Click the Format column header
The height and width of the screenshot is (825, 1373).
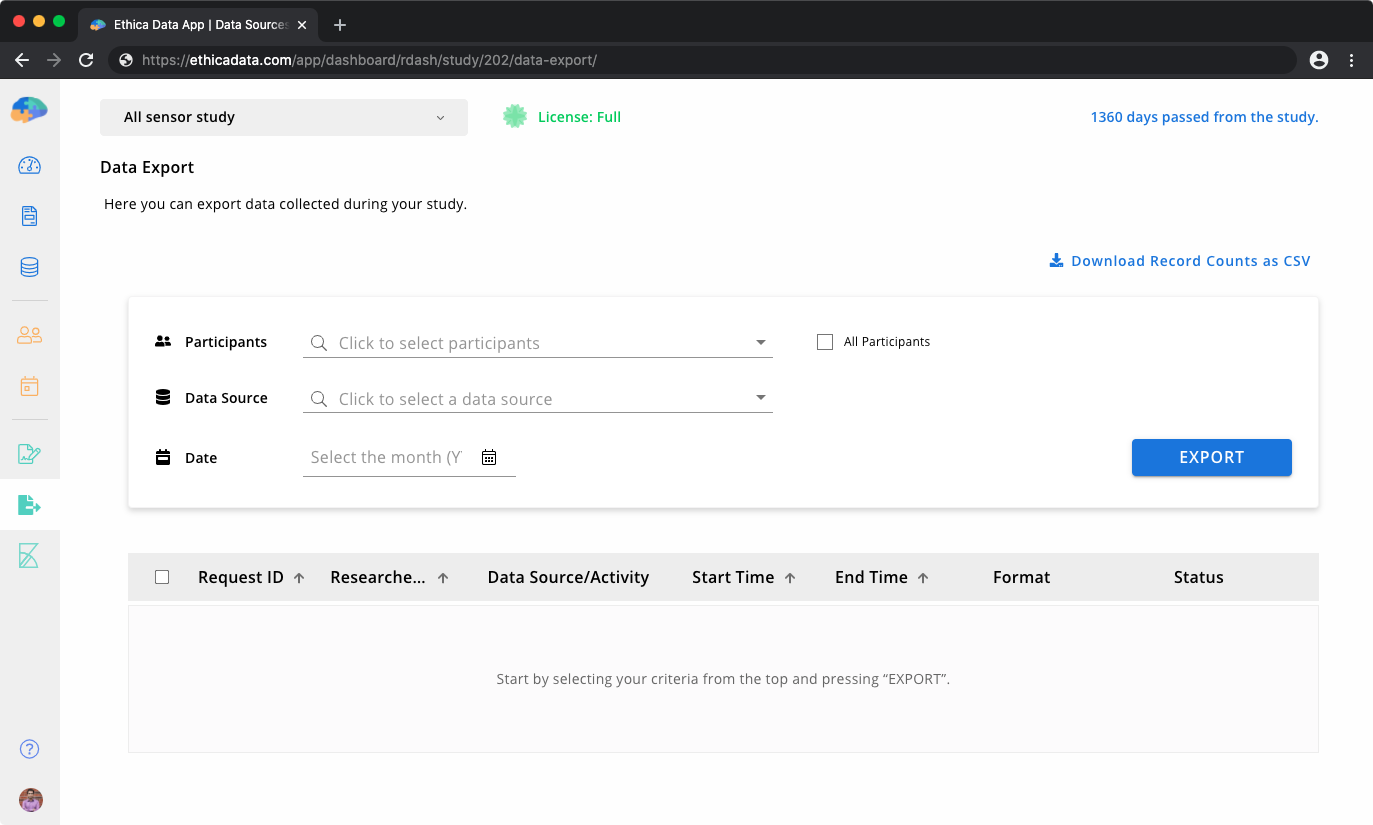[1021, 577]
